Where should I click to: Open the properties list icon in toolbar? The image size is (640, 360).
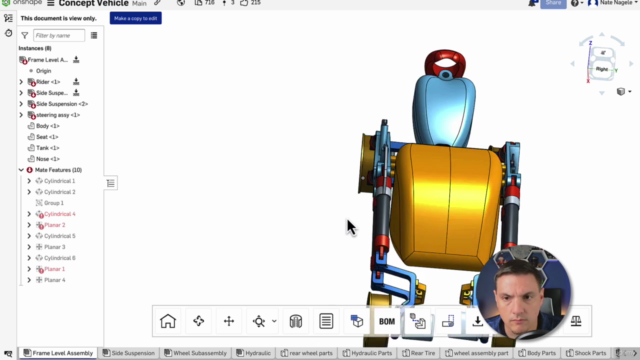point(326,321)
